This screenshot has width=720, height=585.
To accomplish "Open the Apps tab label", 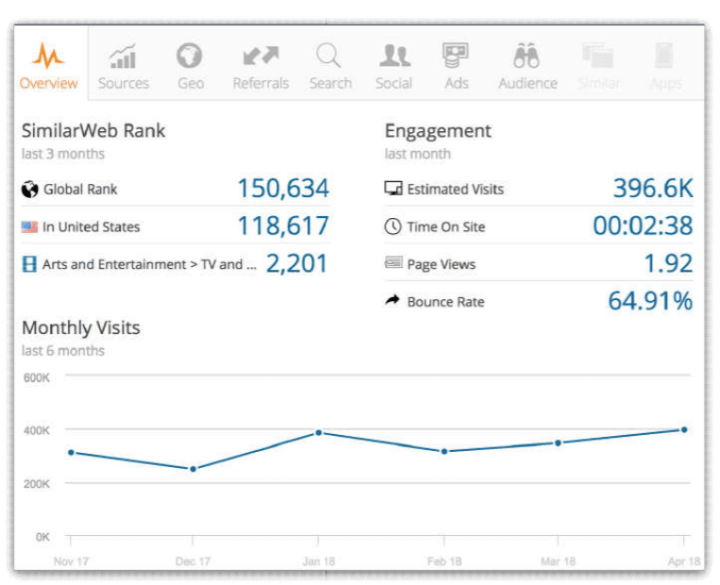I will [x=666, y=83].
